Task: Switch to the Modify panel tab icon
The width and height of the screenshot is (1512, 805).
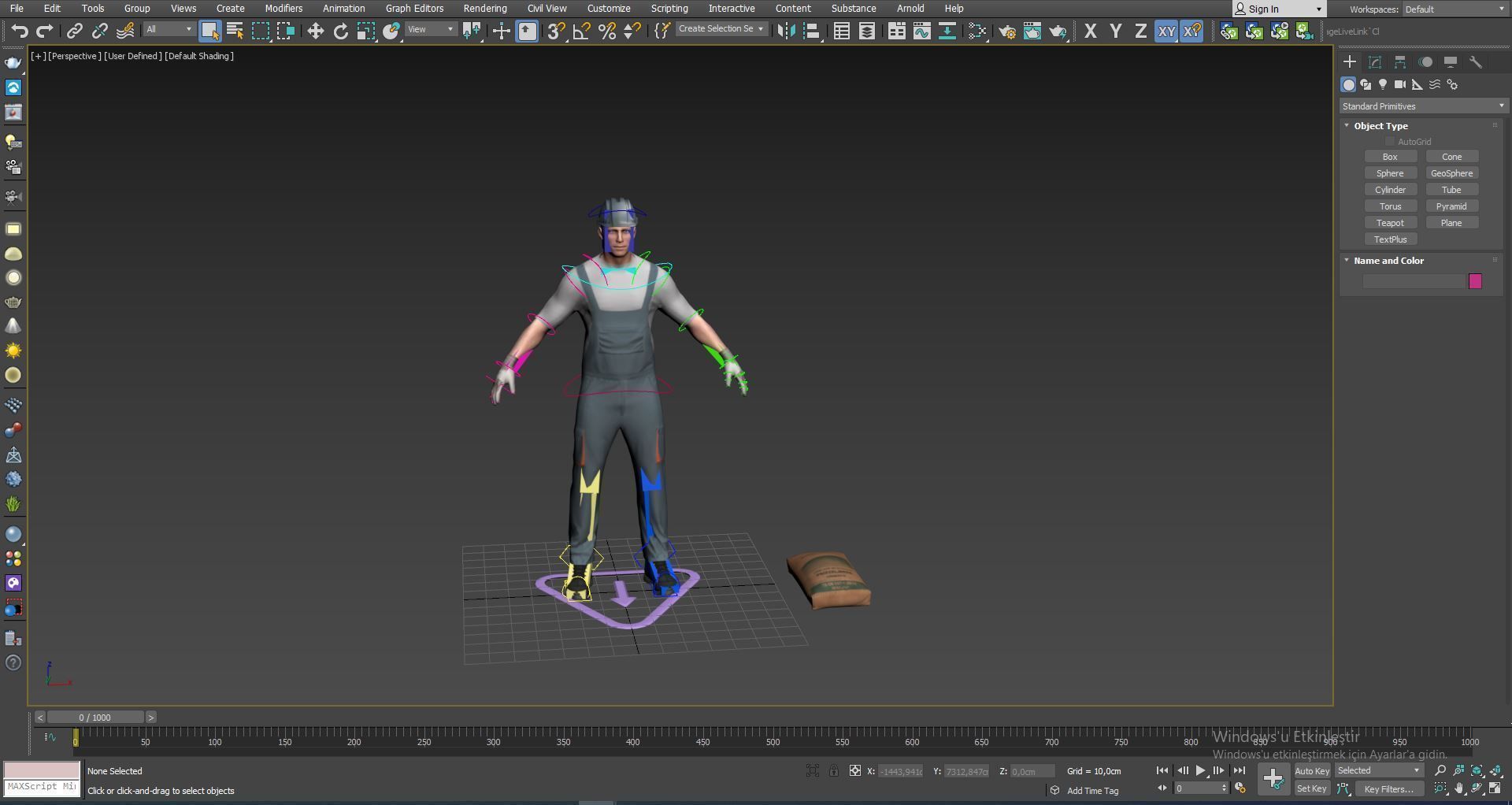Action: point(1375,62)
